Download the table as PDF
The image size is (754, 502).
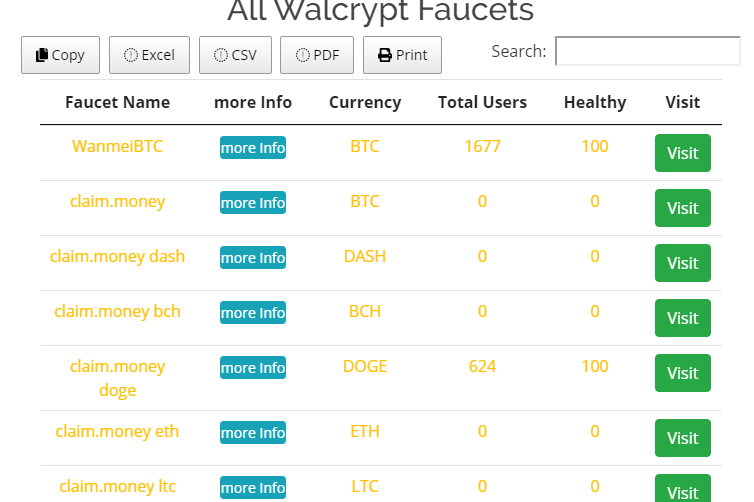tap(317, 55)
